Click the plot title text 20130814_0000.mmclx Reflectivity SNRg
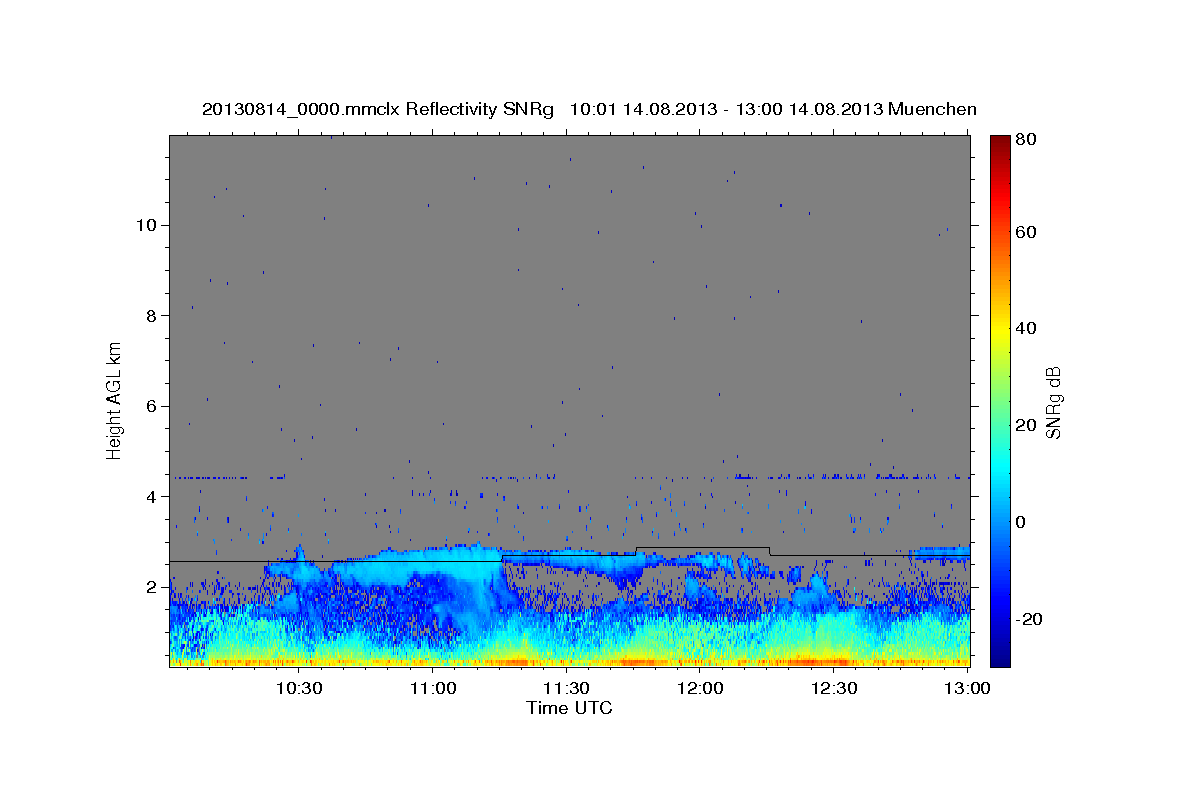The height and width of the screenshot is (800, 1200). [378, 110]
